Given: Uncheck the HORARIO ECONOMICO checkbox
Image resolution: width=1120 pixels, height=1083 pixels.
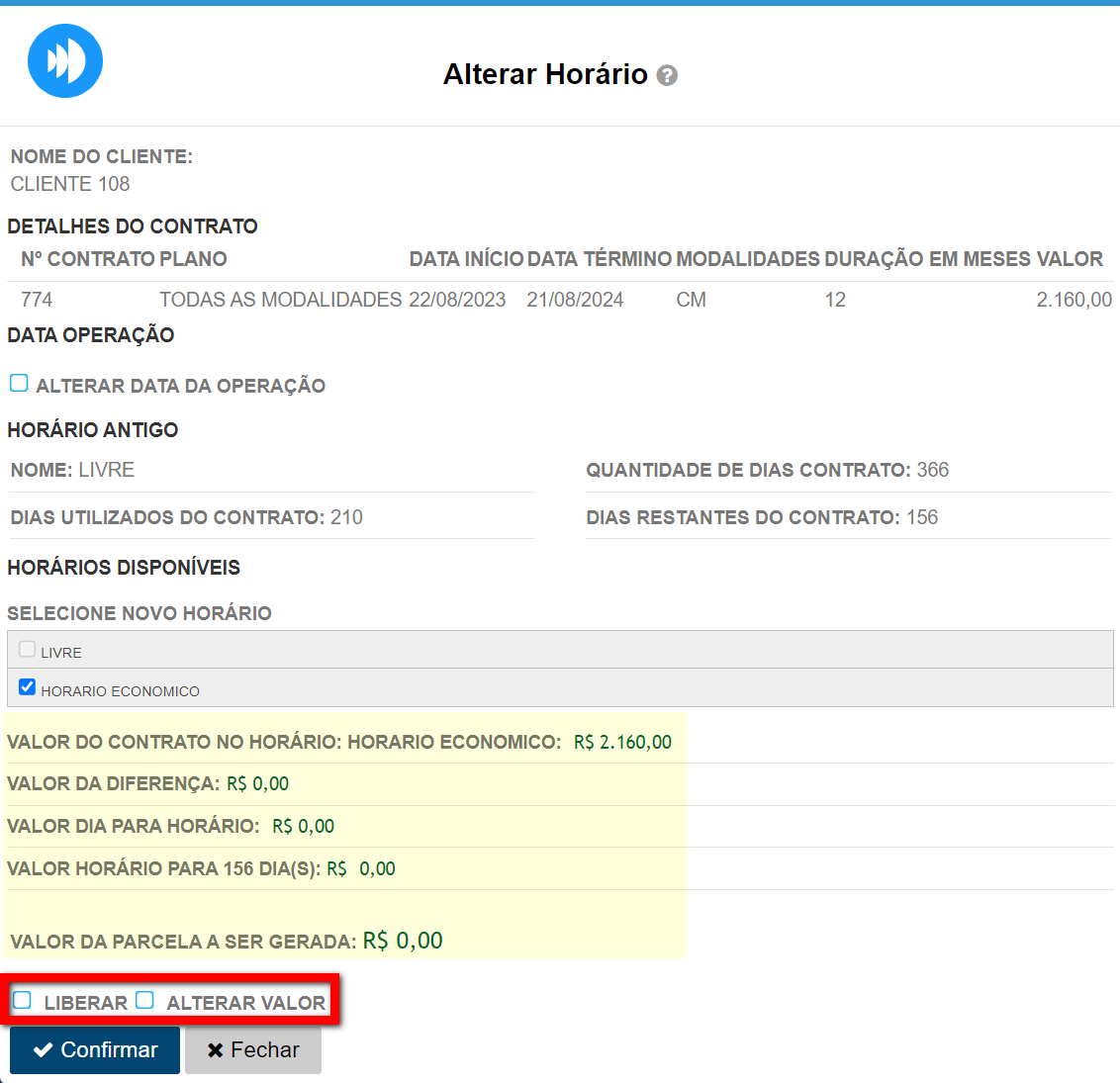Looking at the screenshot, I should [28, 687].
